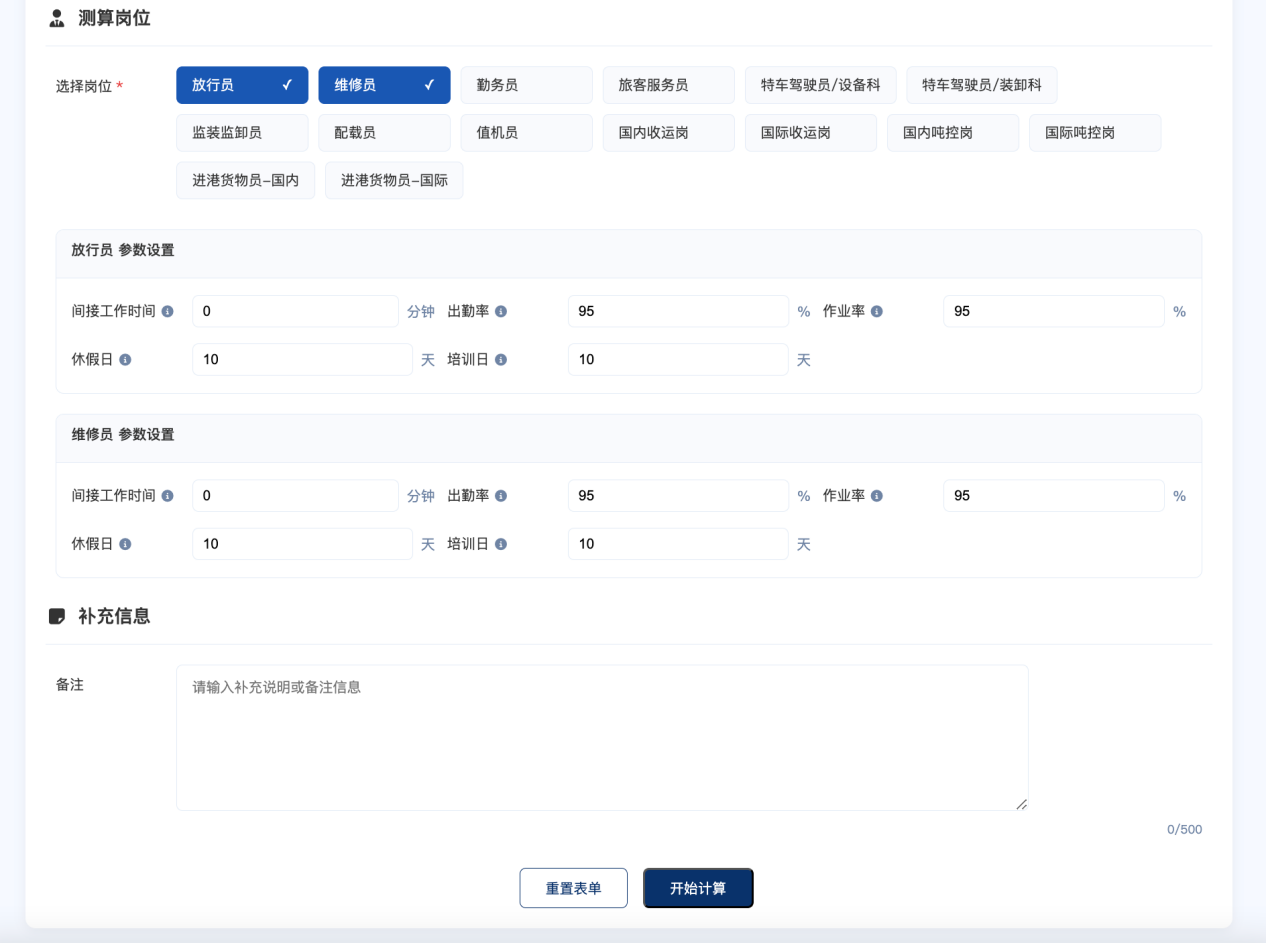Focus 维修员 作业率 input field

point(1053,495)
